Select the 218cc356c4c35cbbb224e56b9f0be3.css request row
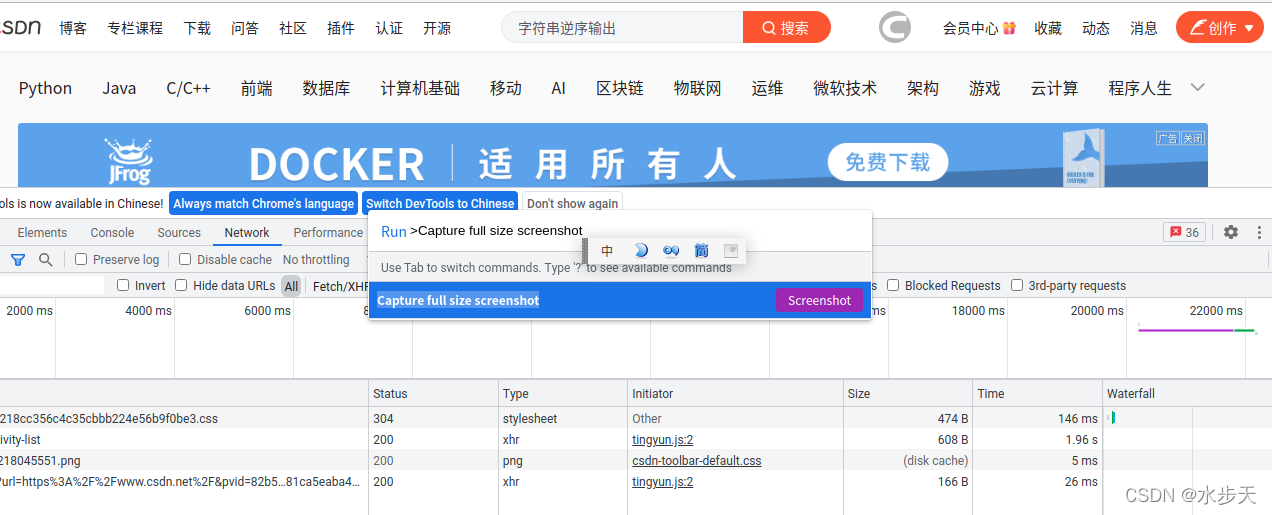This screenshot has height=515, width=1272. (636, 418)
